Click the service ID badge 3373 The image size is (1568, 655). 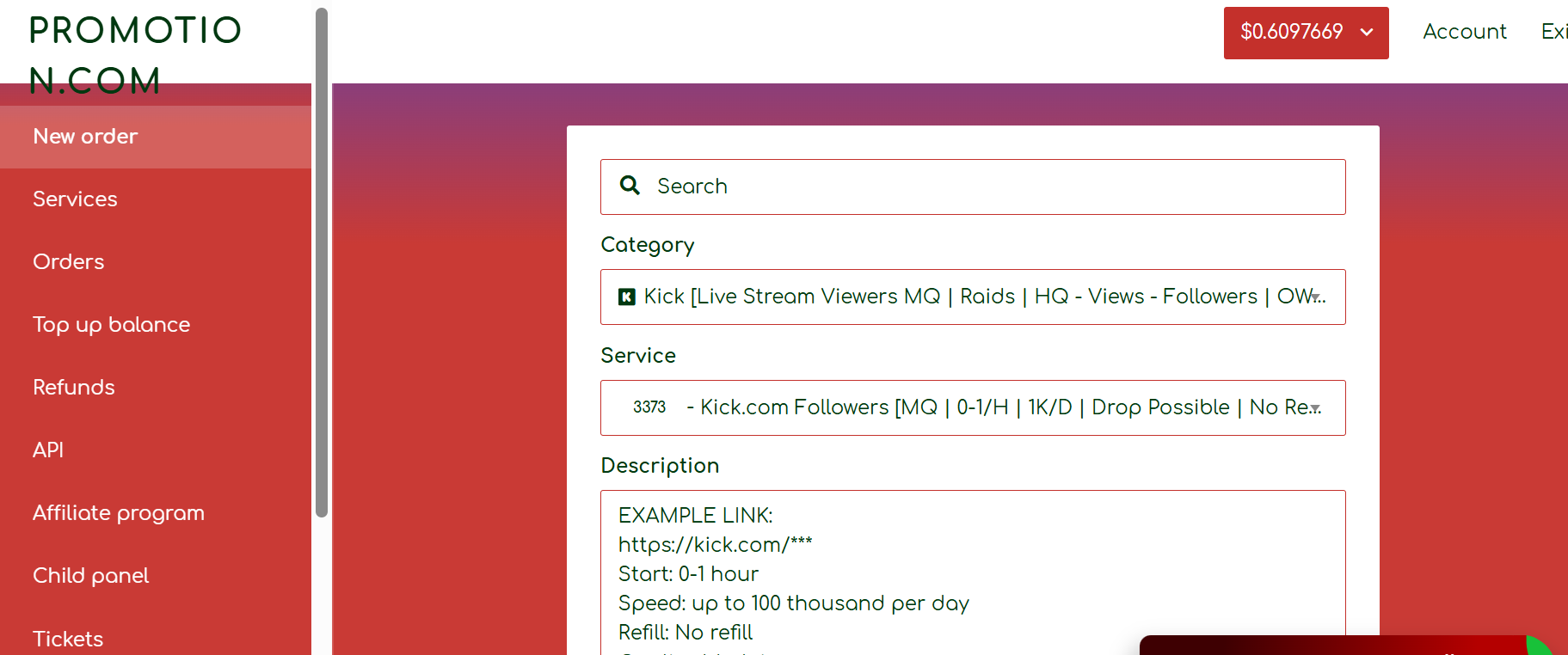[649, 407]
